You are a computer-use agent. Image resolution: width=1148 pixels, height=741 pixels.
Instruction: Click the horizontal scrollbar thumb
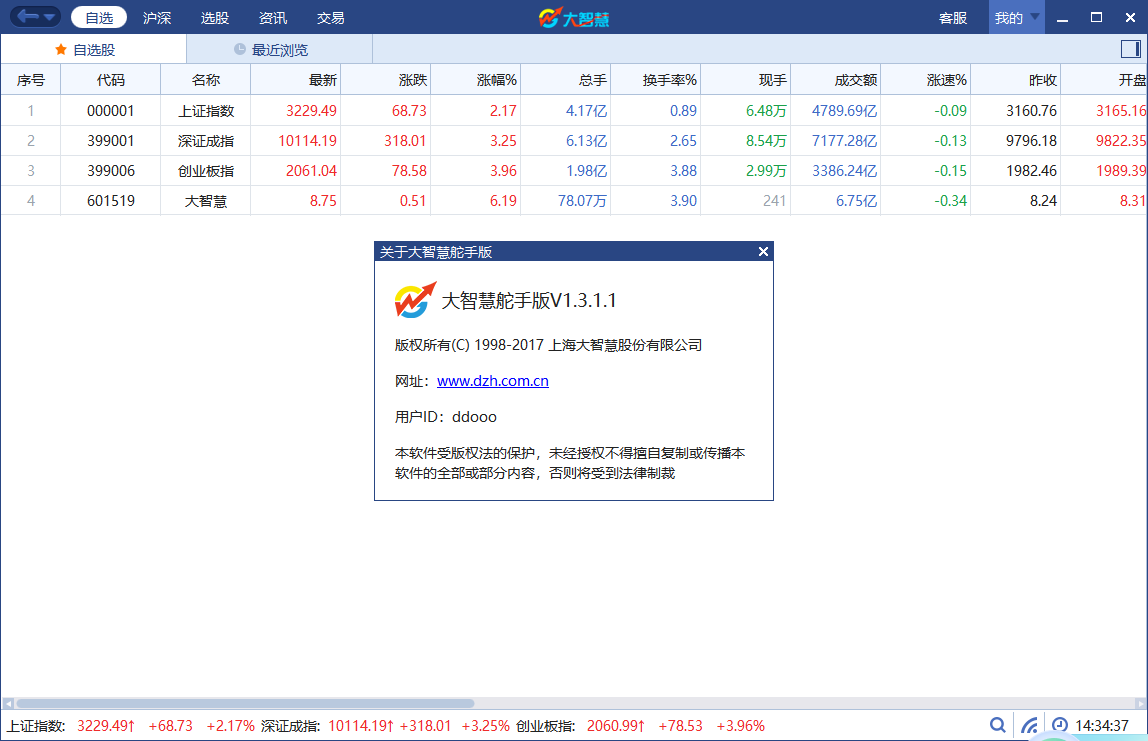[245, 703]
